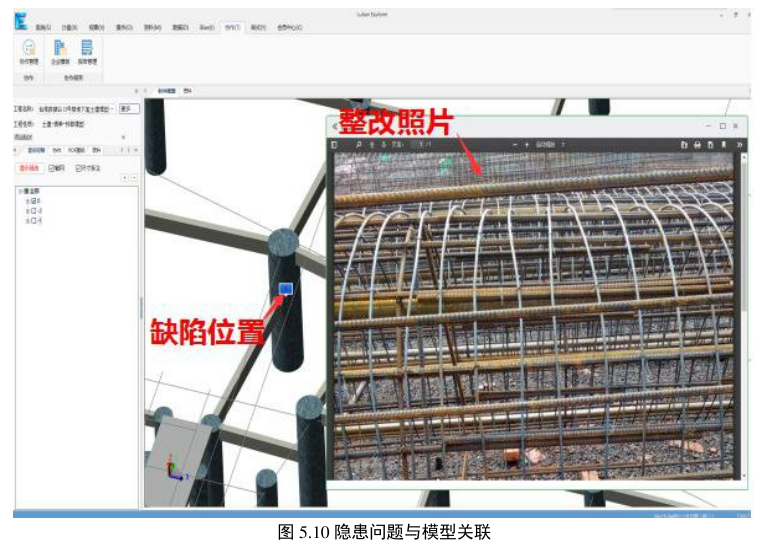Switch to the second left panel tab

click(56, 150)
